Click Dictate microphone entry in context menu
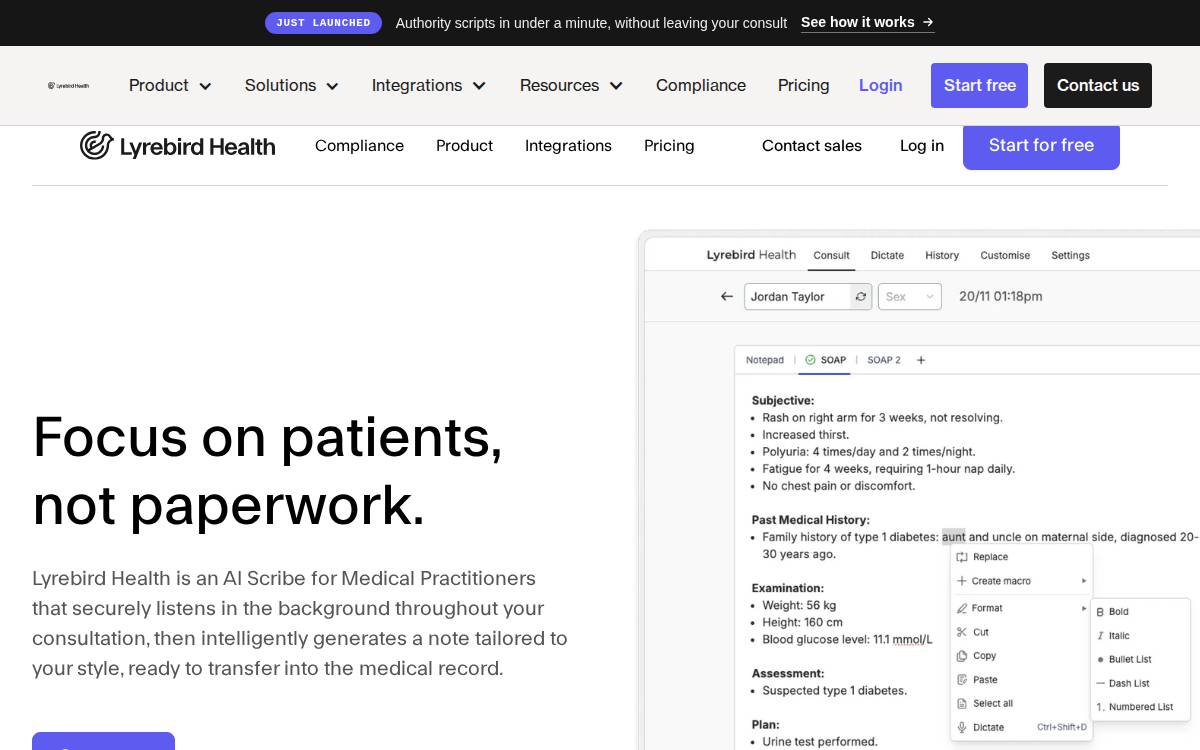This screenshot has height=750, width=1200. tap(980, 728)
